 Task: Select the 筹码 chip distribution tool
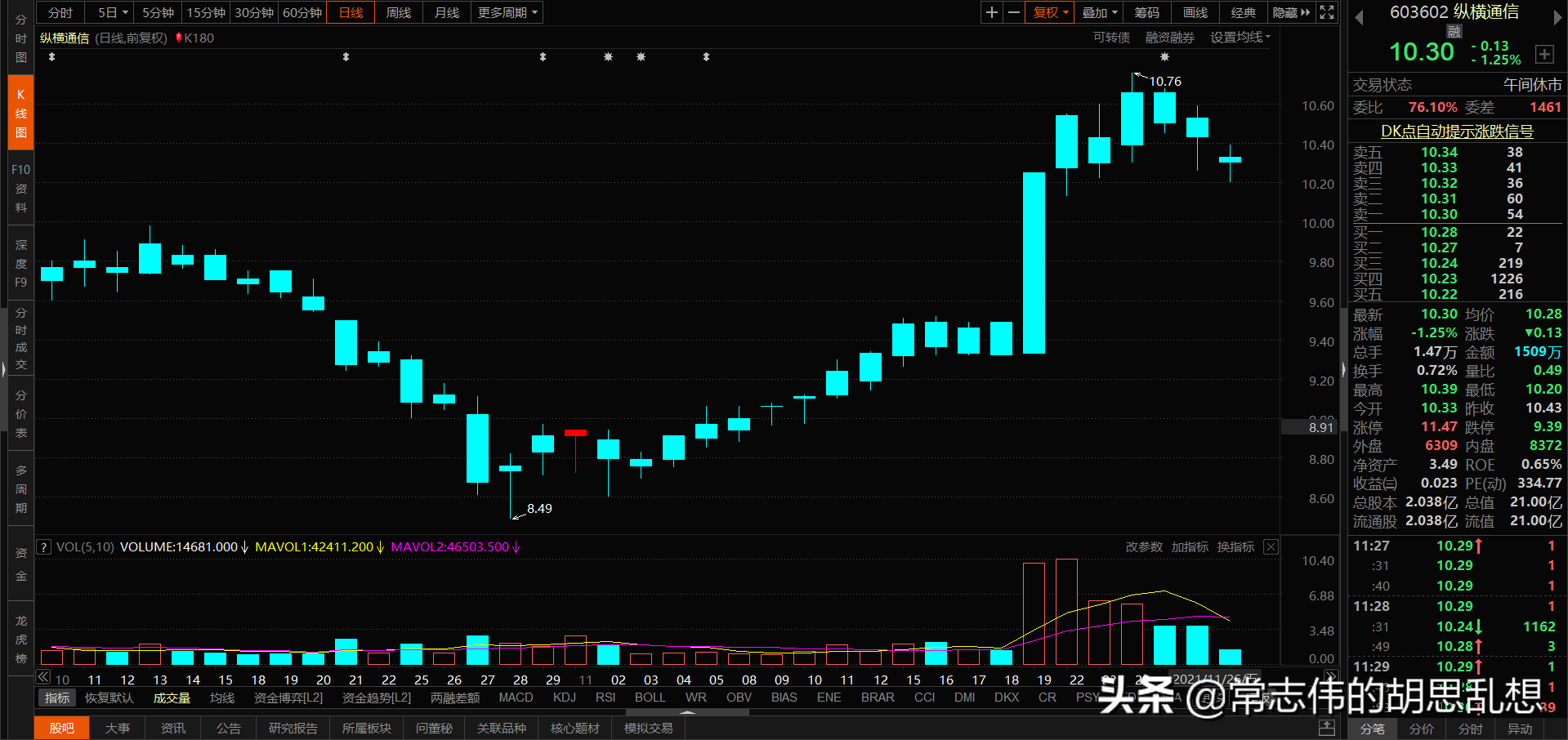click(x=1146, y=12)
